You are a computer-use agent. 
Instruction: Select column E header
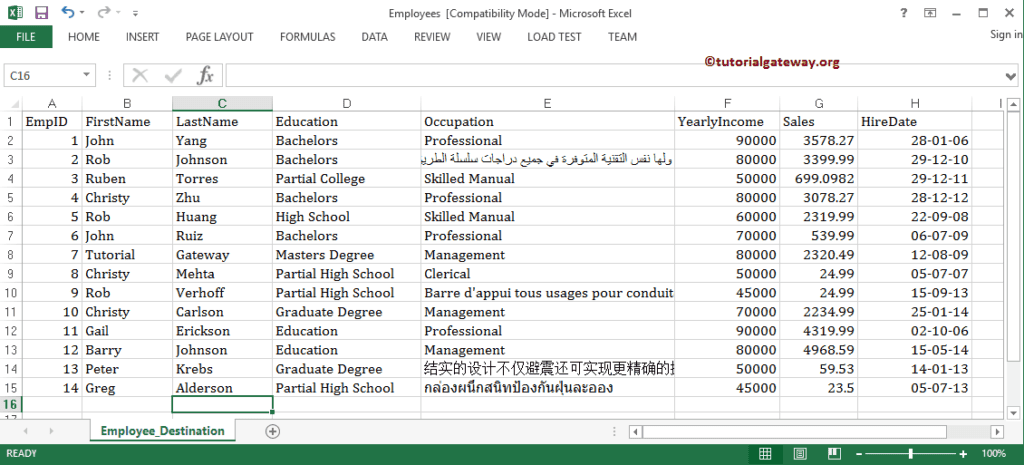click(x=547, y=103)
